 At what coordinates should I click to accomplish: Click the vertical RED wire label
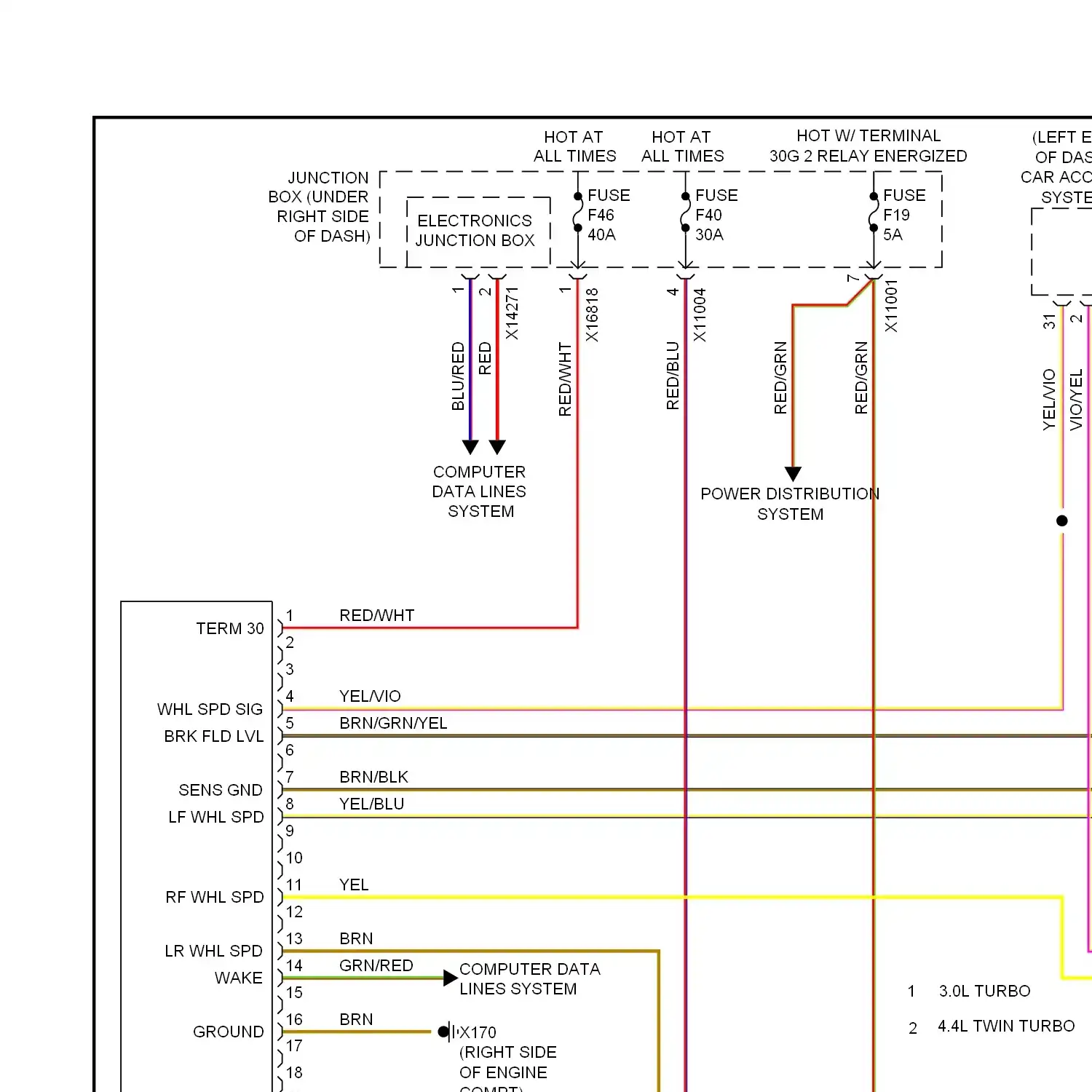485,359
